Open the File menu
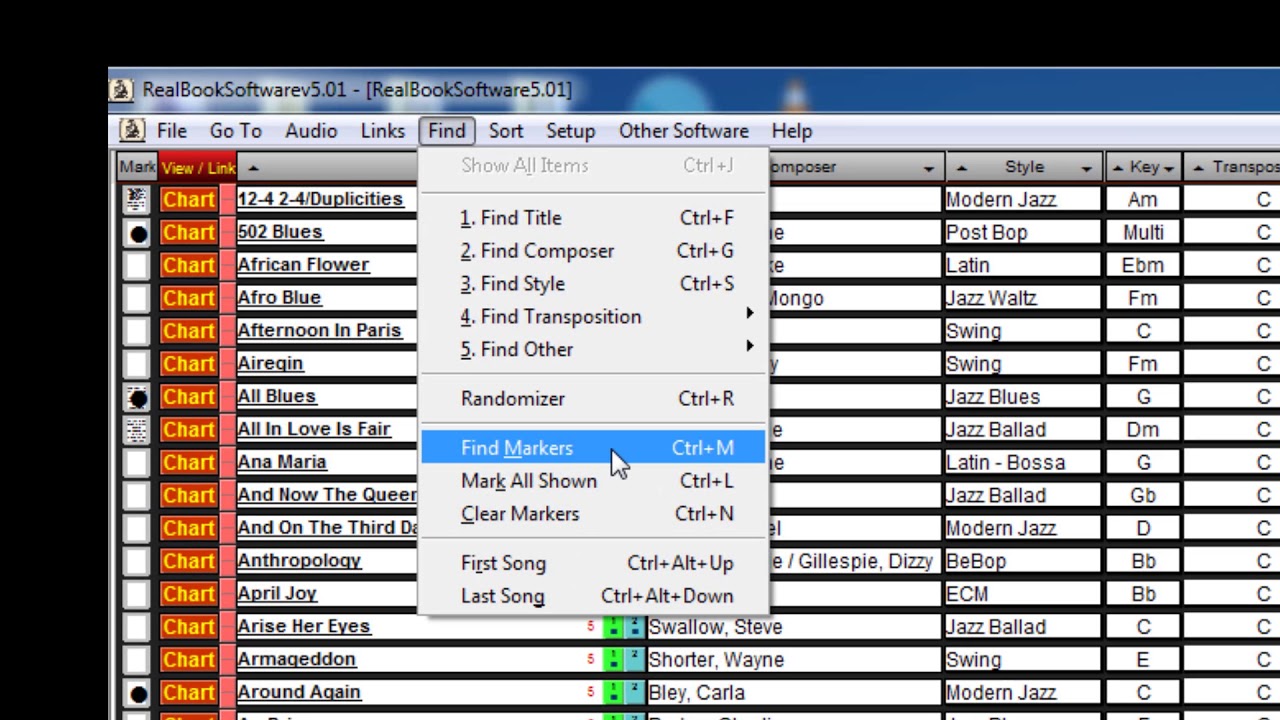1280x720 pixels. (x=171, y=131)
